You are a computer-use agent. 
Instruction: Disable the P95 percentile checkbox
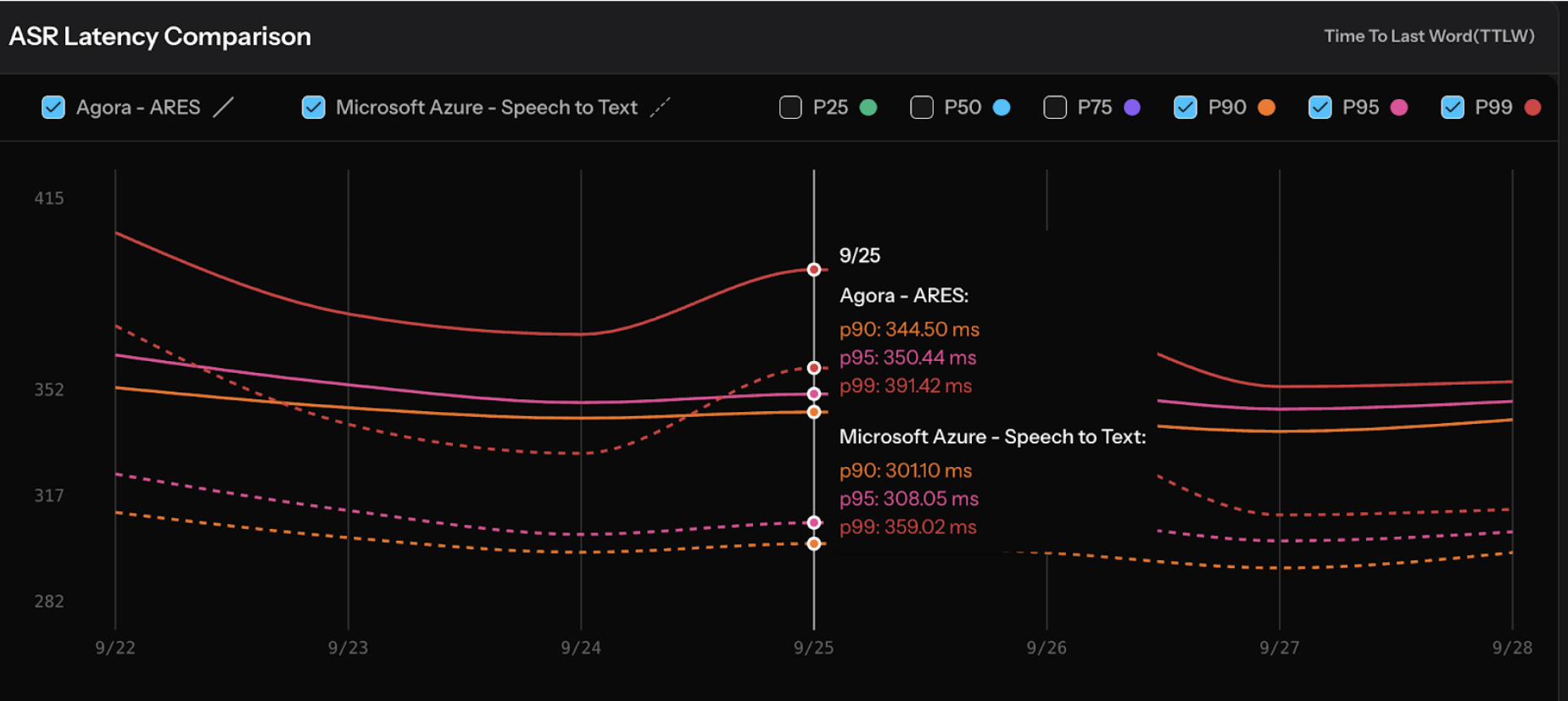1320,108
